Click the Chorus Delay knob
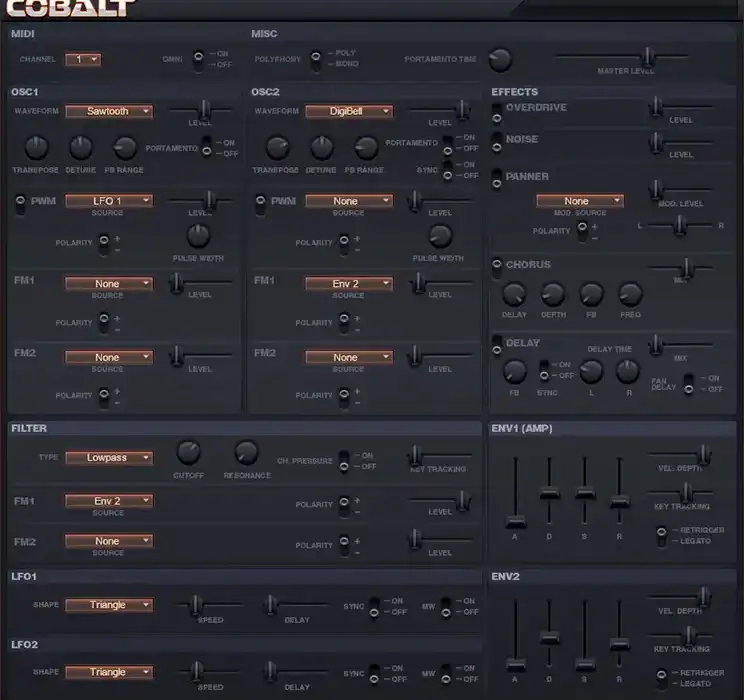744x700 pixels. tap(514, 294)
